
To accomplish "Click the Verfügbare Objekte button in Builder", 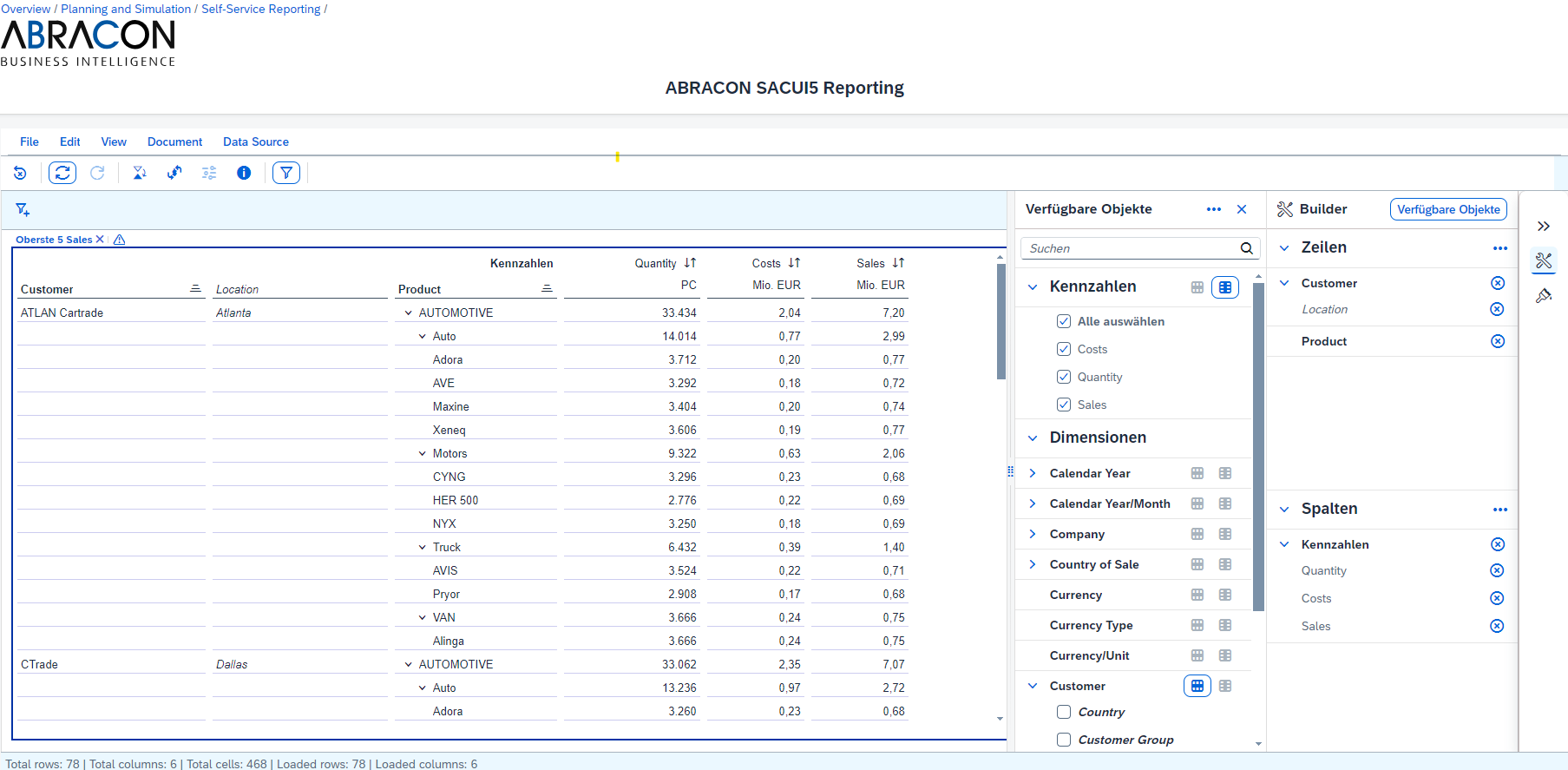I will click(x=1448, y=209).
